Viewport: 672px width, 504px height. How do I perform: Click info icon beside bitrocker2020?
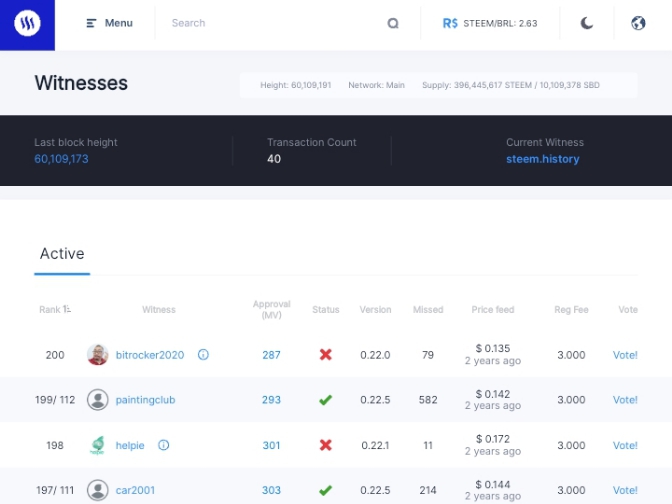point(203,354)
